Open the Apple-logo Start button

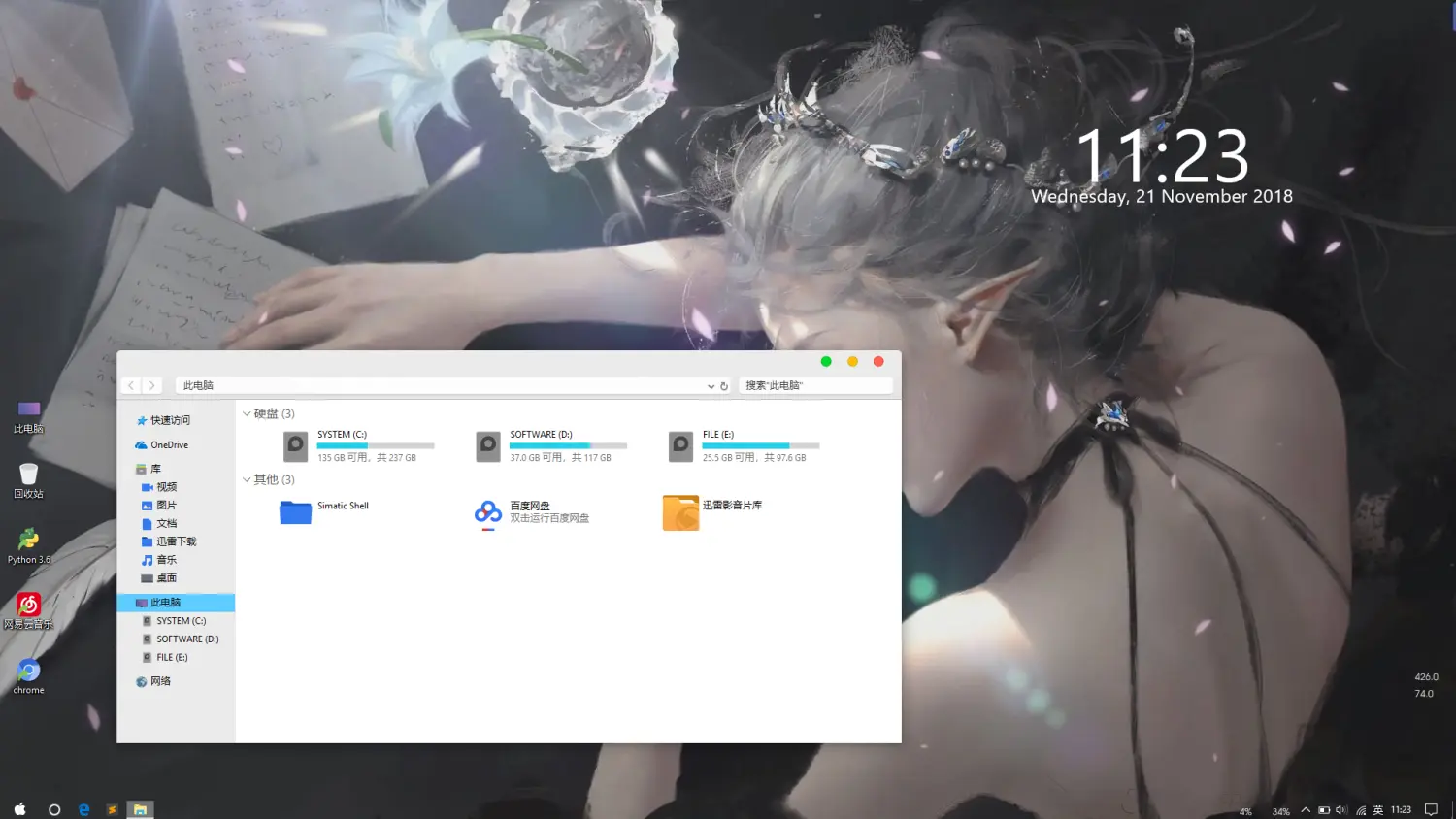(x=20, y=809)
